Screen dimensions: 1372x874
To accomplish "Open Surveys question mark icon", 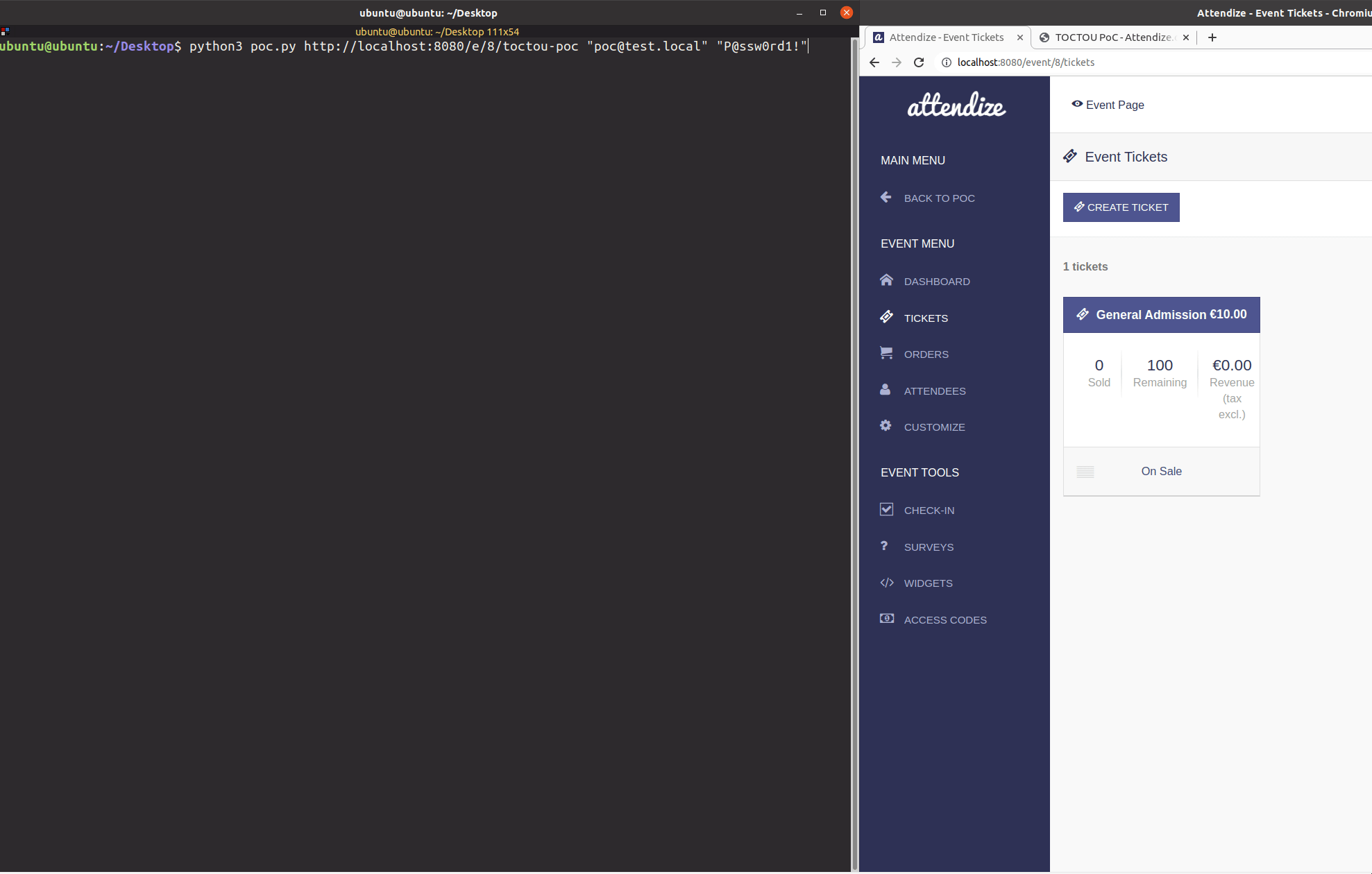I will click(x=884, y=546).
